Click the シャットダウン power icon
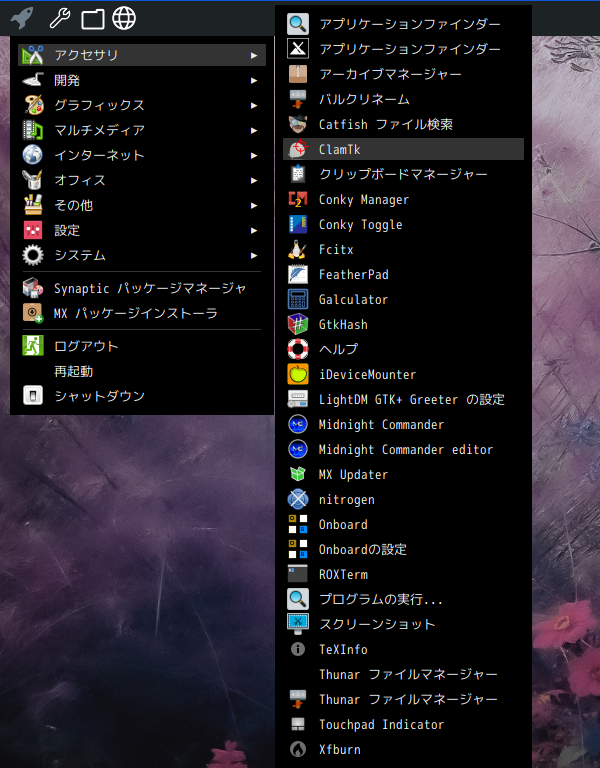The image size is (600, 768). pos(33,396)
